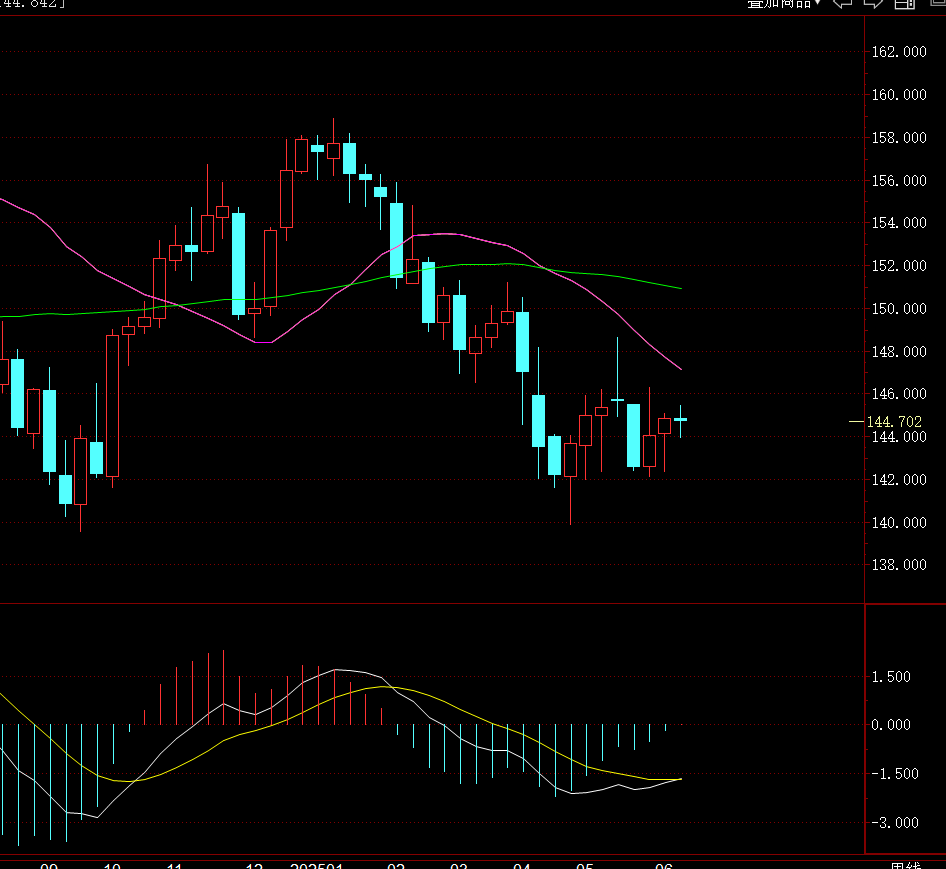Click the 1.500 MACD axis label
The width and height of the screenshot is (946, 869).
(x=890, y=676)
